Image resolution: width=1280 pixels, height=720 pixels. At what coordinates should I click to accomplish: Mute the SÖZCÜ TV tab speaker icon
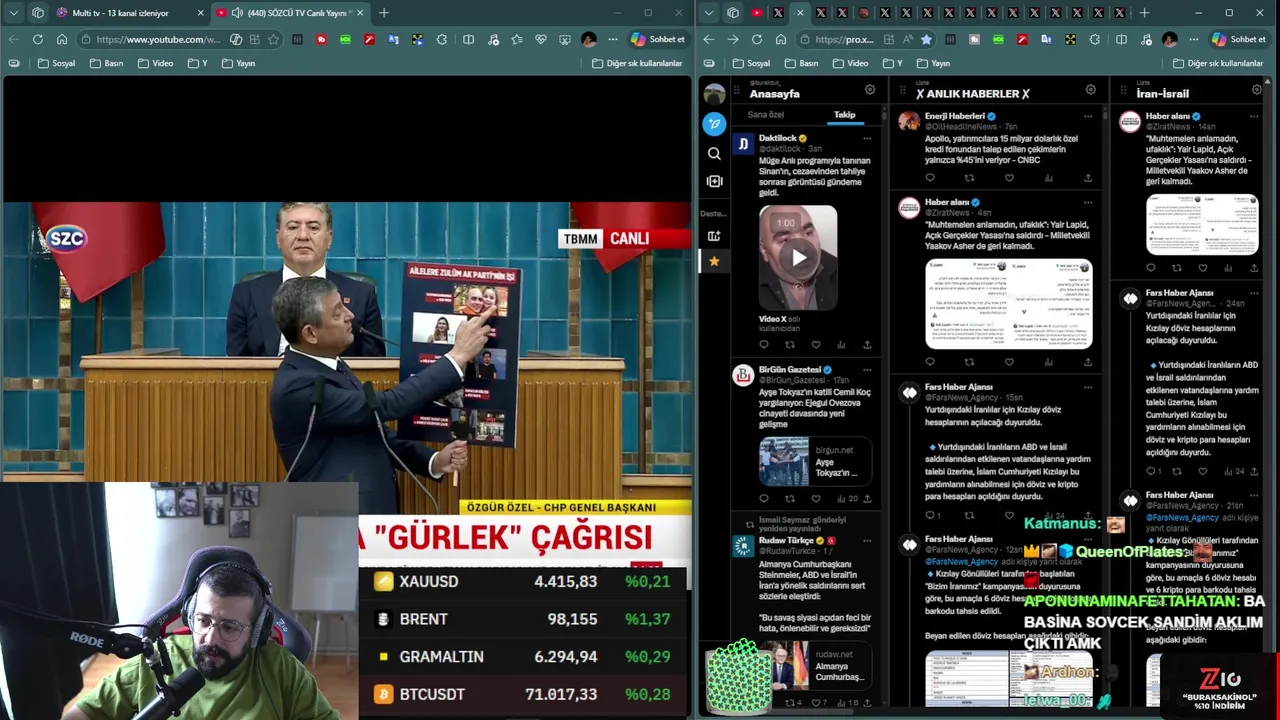(x=237, y=13)
